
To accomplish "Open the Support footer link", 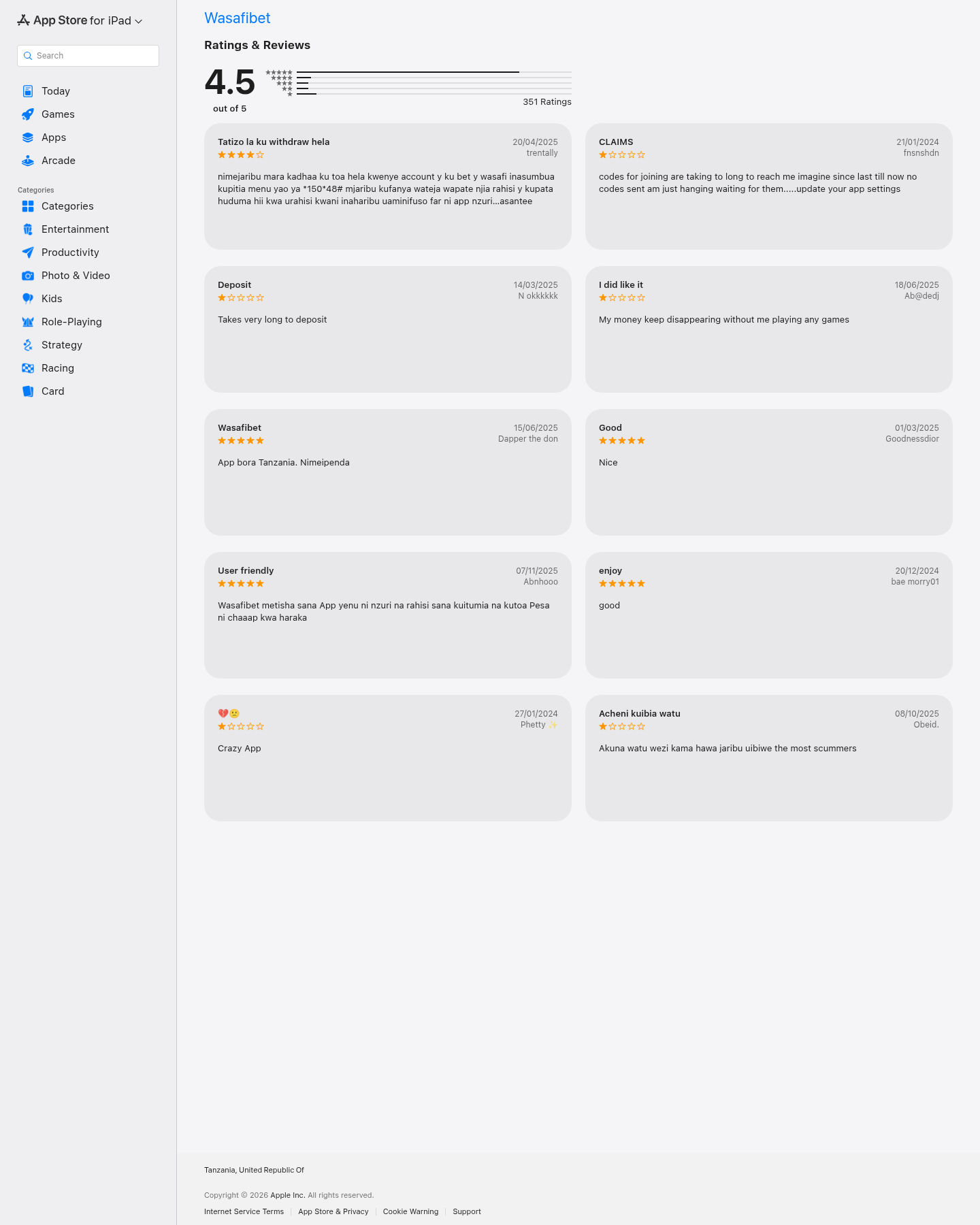I will tap(467, 1211).
